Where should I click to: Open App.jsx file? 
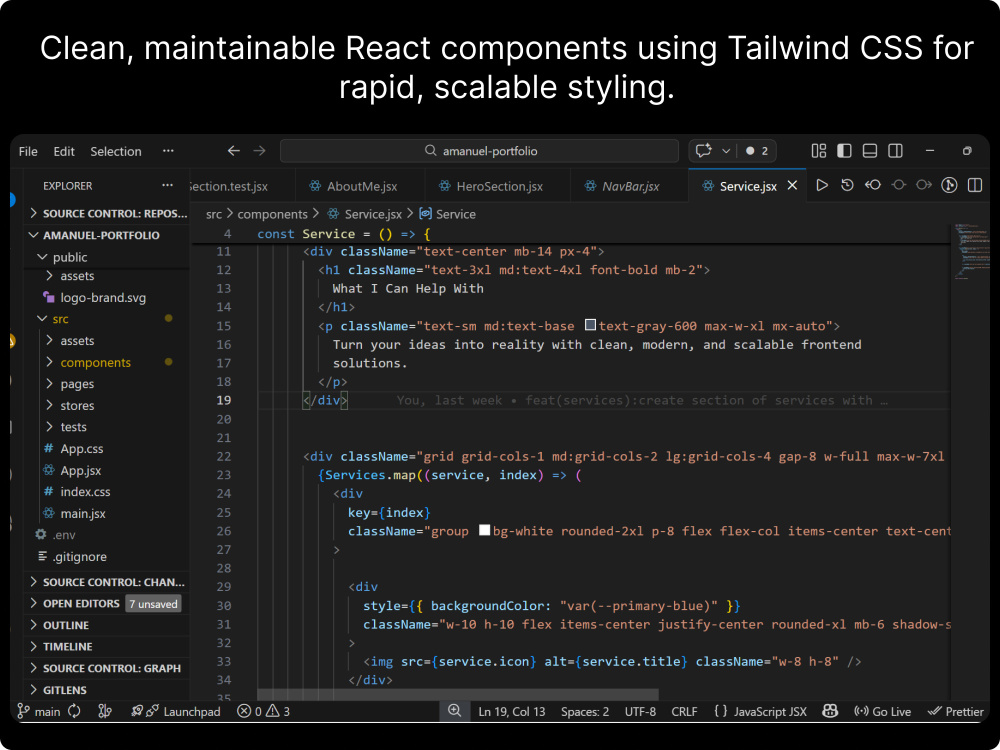coord(107,471)
